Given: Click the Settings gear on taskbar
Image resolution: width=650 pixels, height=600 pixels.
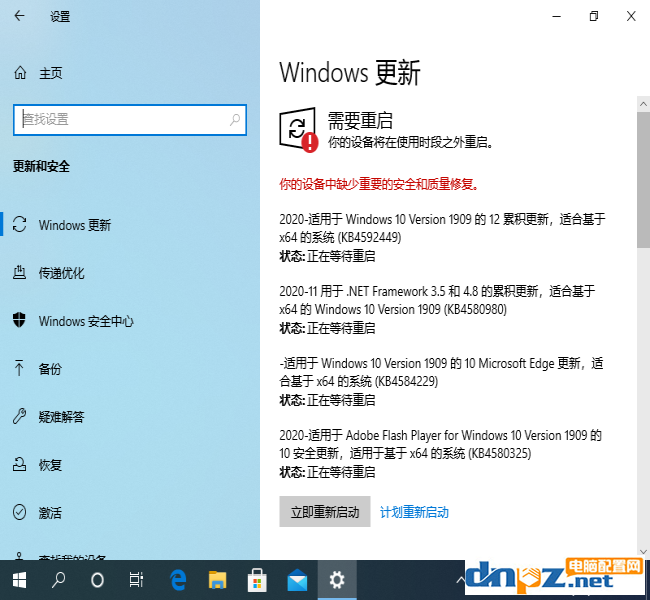Looking at the screenshot, I should pos(337,580).
